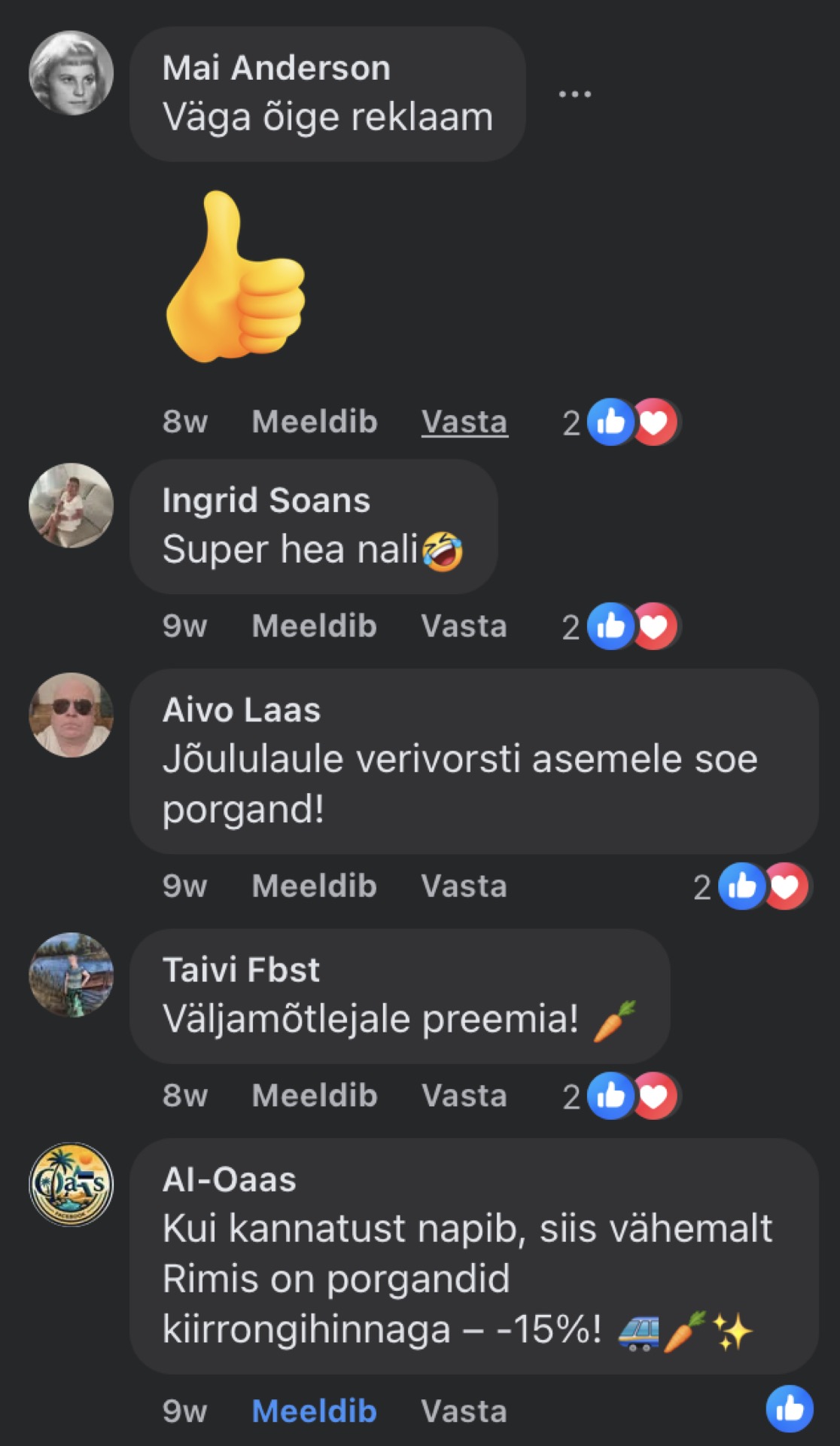Like Mai Anderson's comment with Meeldib
This screenshot has height=1446, width=840.
click(315, 422)
